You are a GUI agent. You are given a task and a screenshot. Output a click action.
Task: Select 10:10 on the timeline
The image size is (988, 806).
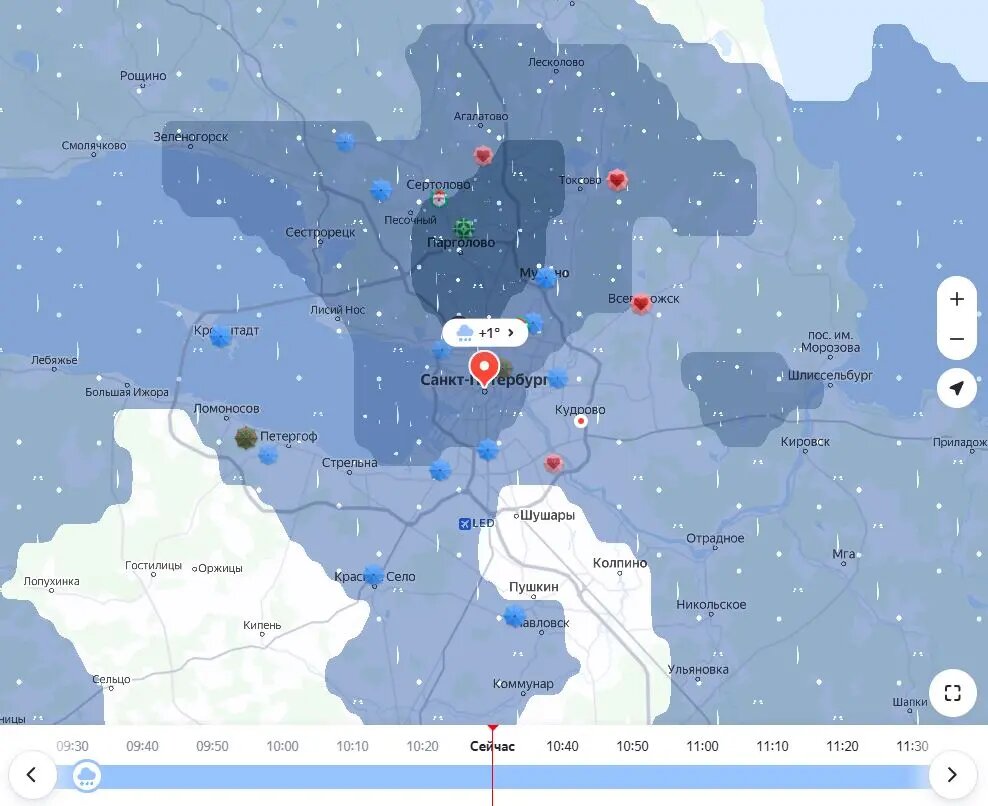tap(352, 746)
